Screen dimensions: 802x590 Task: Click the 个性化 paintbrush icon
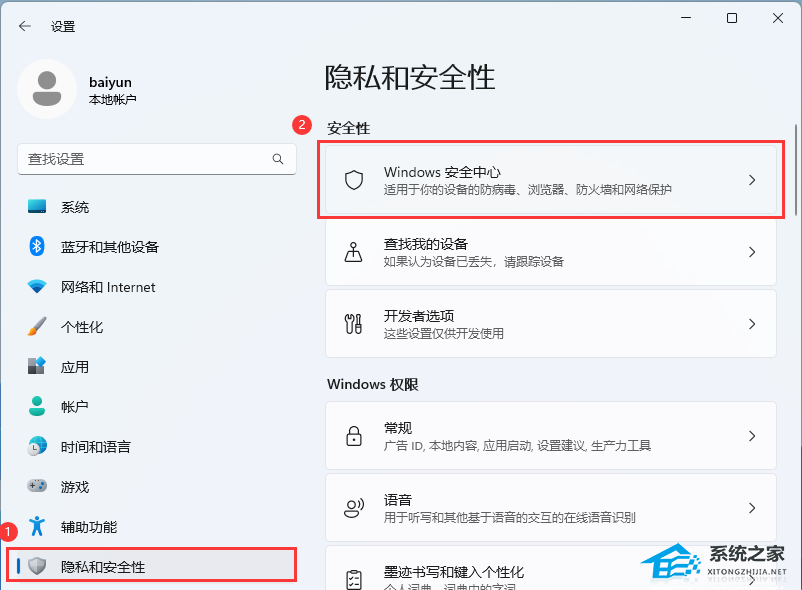point(38,327)
